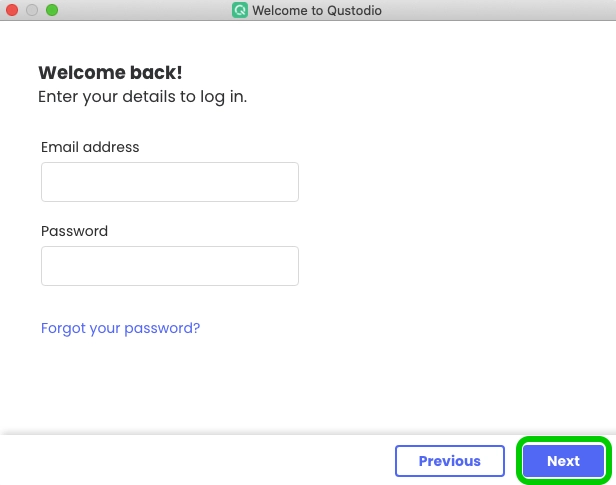Viewport: 616px width, 485px height.
Task: Go back with the Previous button
Action: coord(449,461)
